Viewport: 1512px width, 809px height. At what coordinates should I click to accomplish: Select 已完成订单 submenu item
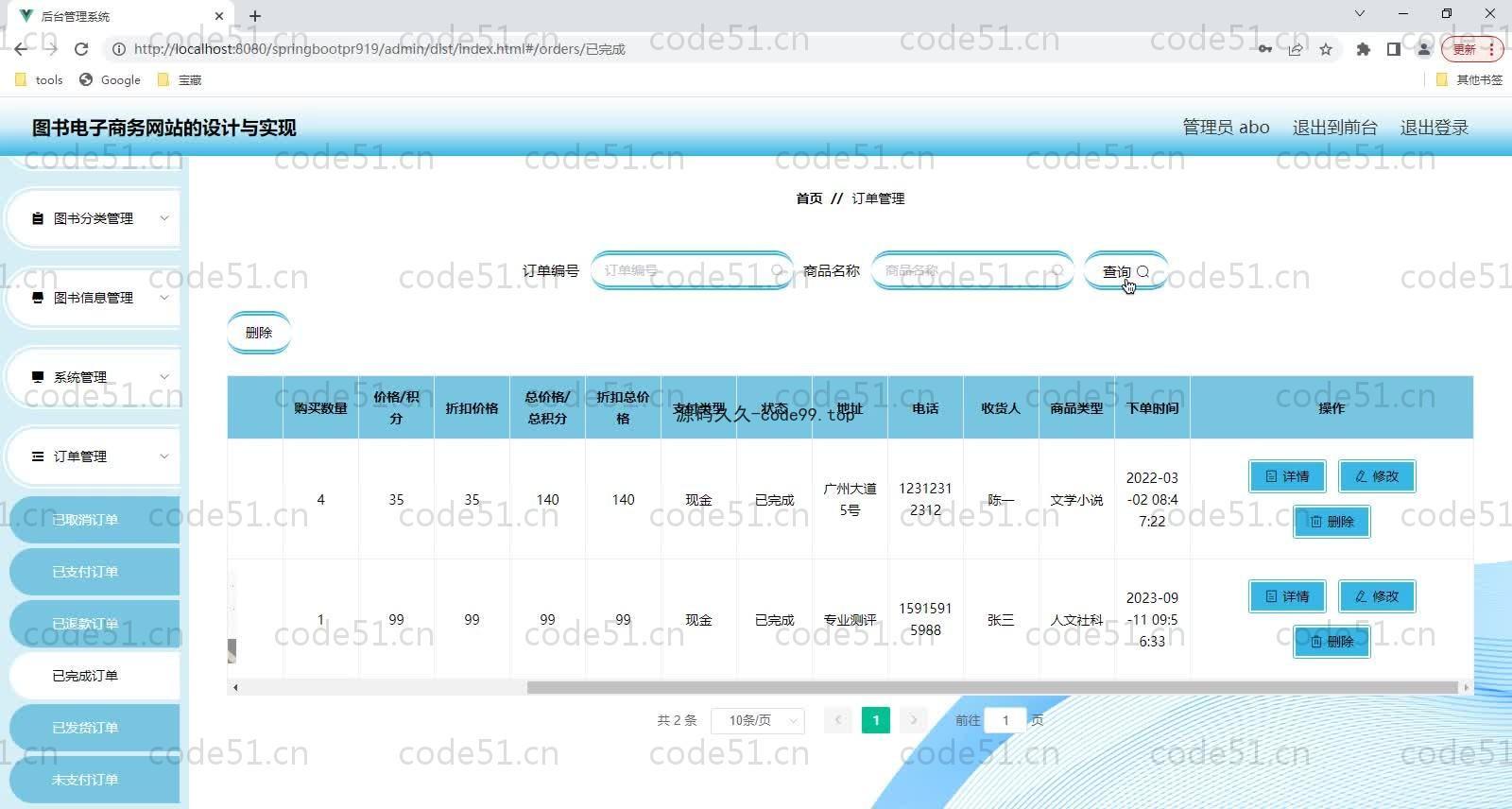[x=94, y=676]
